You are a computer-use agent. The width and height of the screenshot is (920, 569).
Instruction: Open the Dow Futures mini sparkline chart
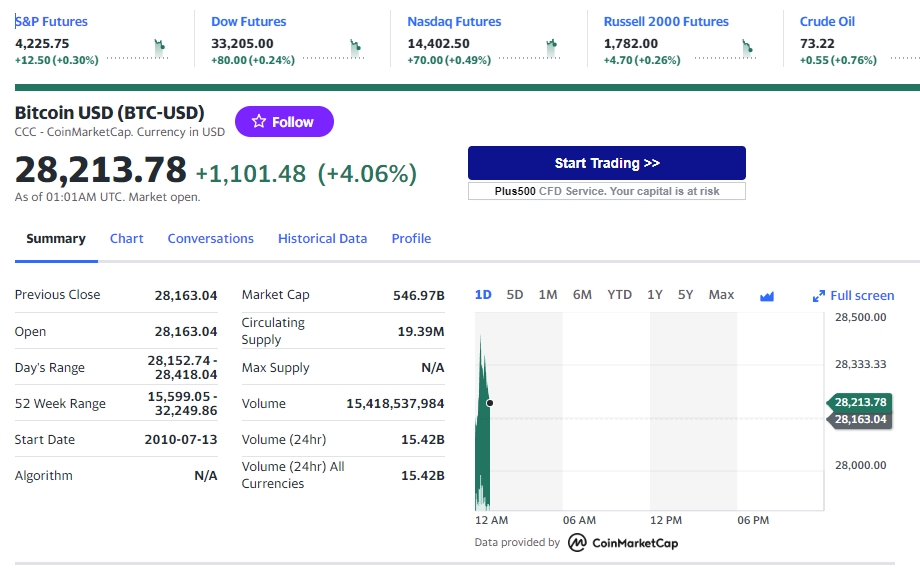point(334,49)
